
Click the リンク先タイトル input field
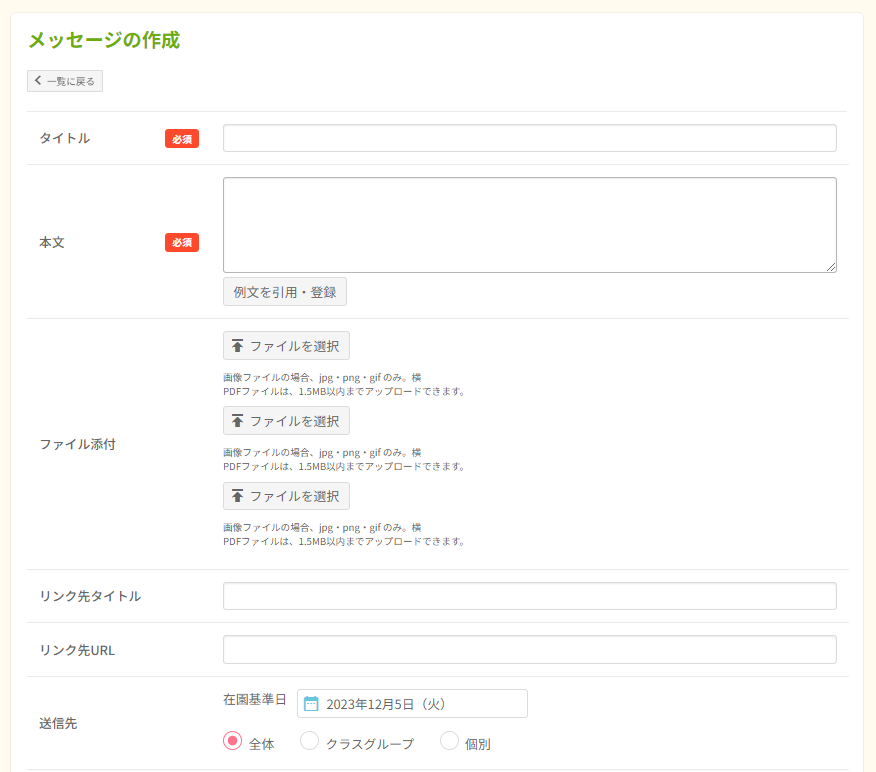[529, 595]
